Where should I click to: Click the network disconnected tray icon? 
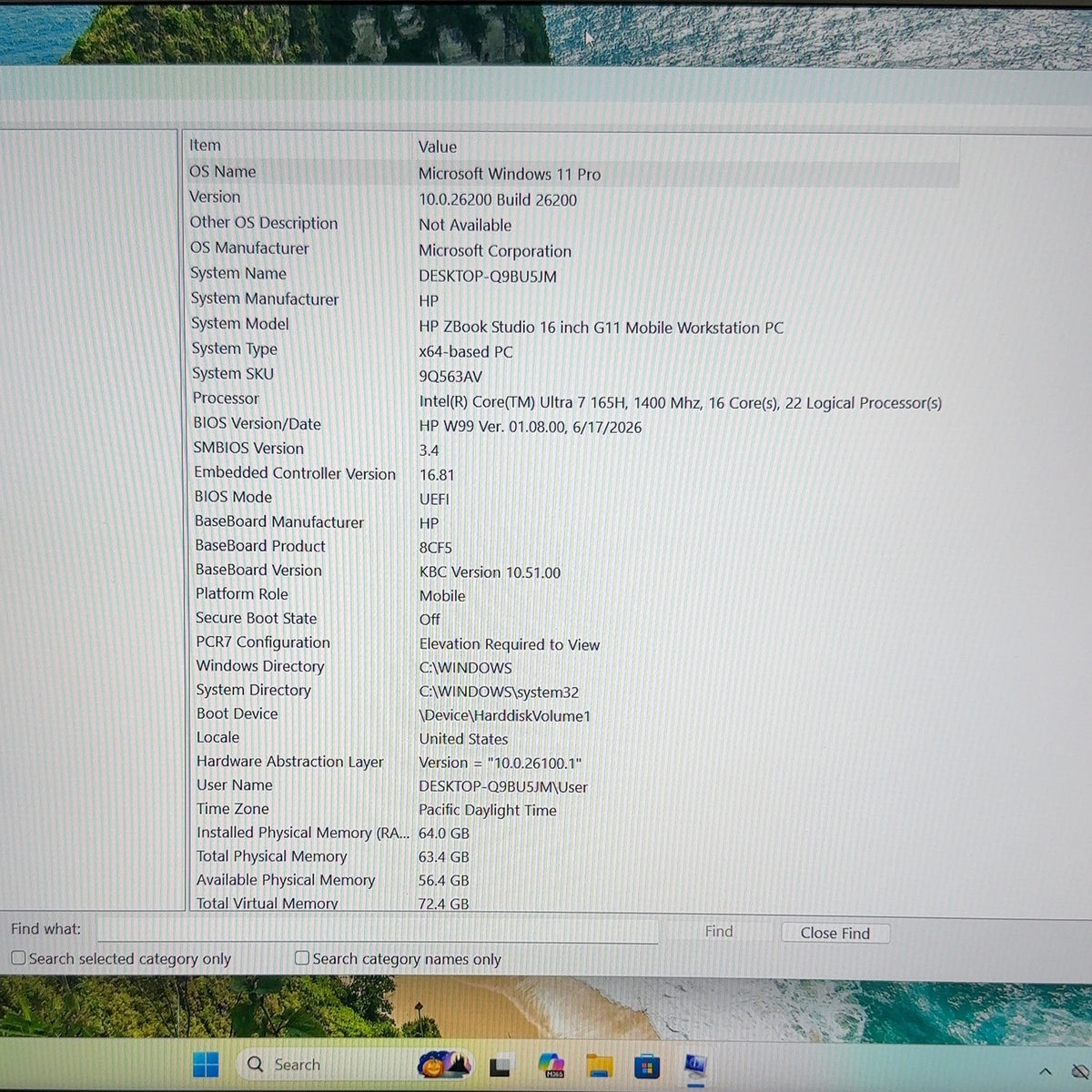tap(1080, 1072)
